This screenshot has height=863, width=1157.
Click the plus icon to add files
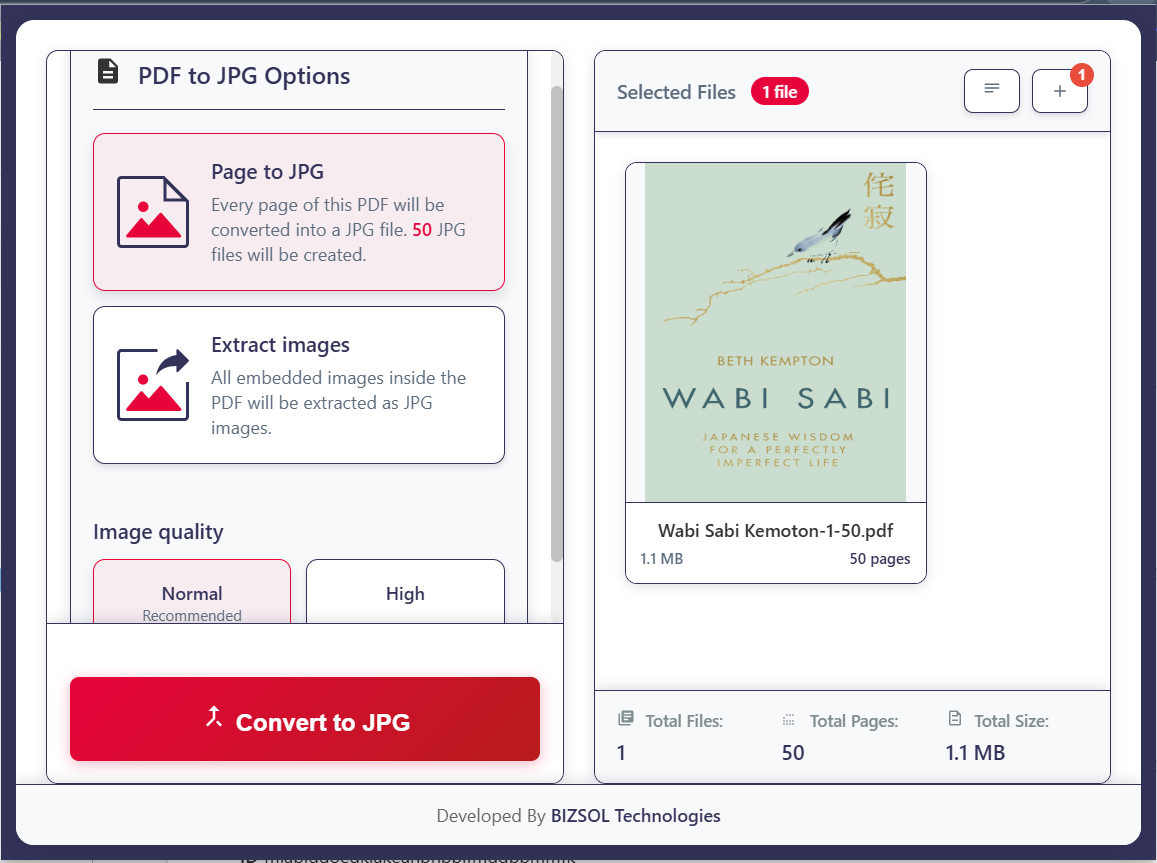[1059, 91]
